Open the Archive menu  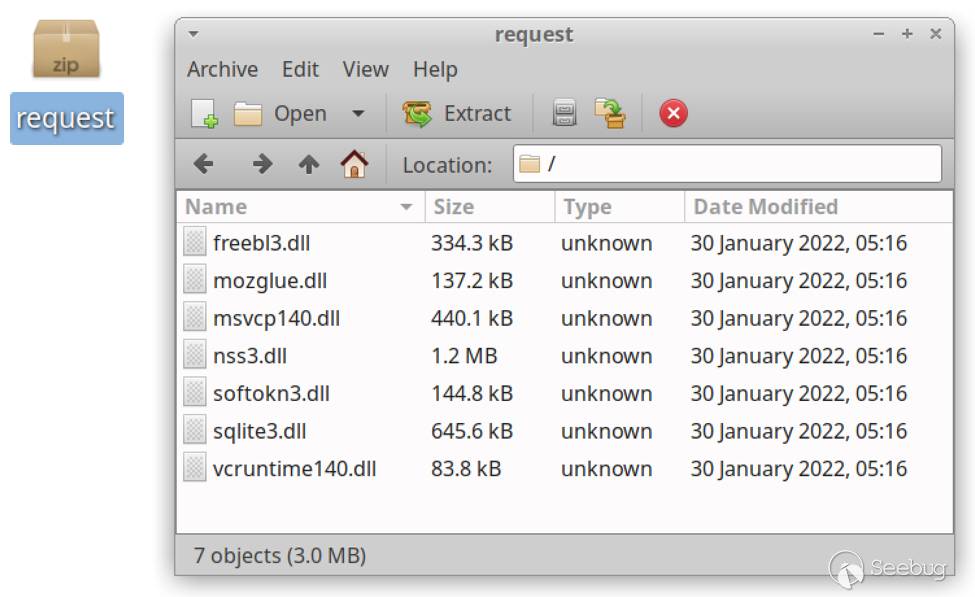coord(222,69)
